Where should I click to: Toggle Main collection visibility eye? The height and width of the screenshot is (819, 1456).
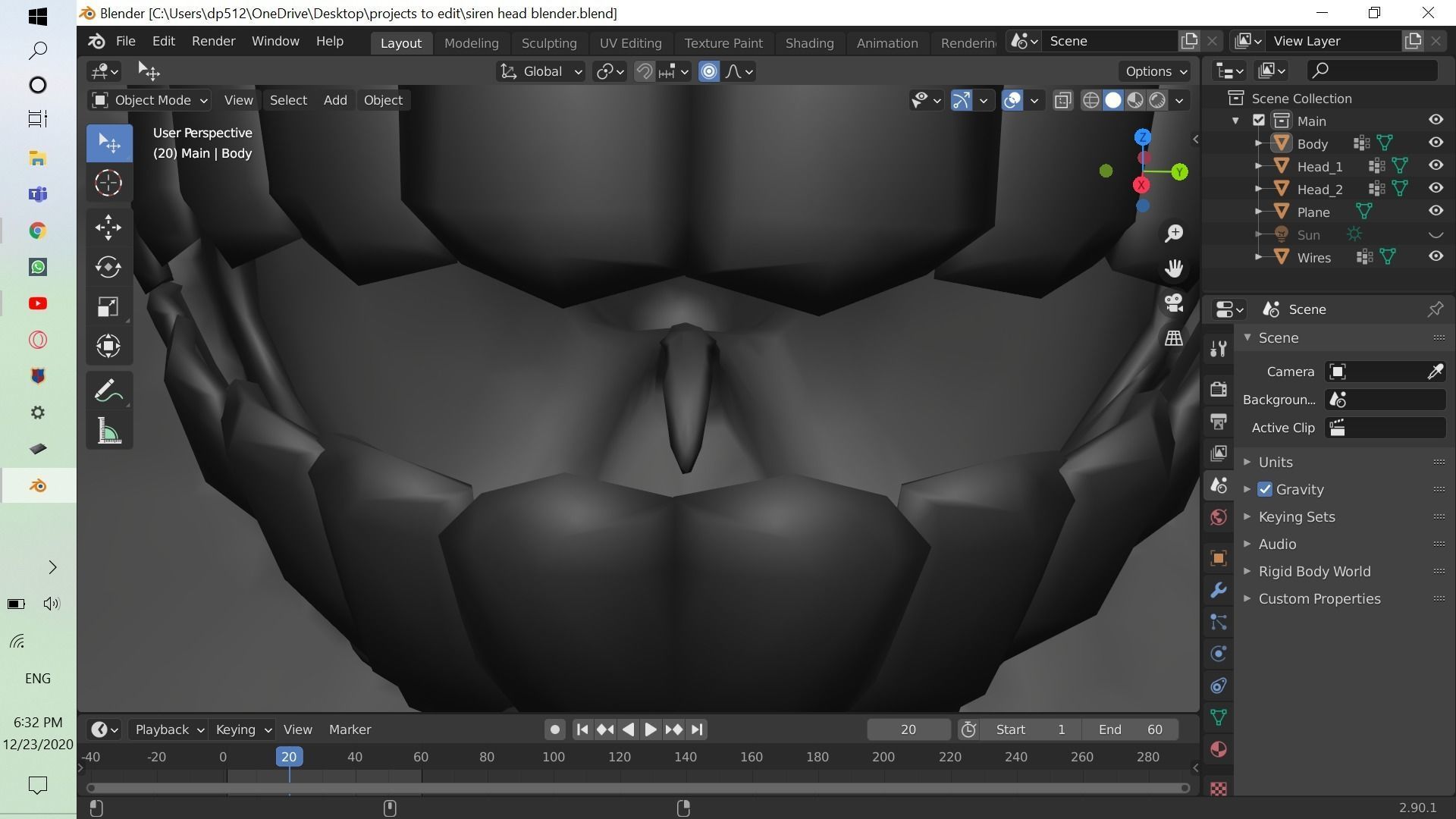pyautogui.click(x=1436, y=120)
